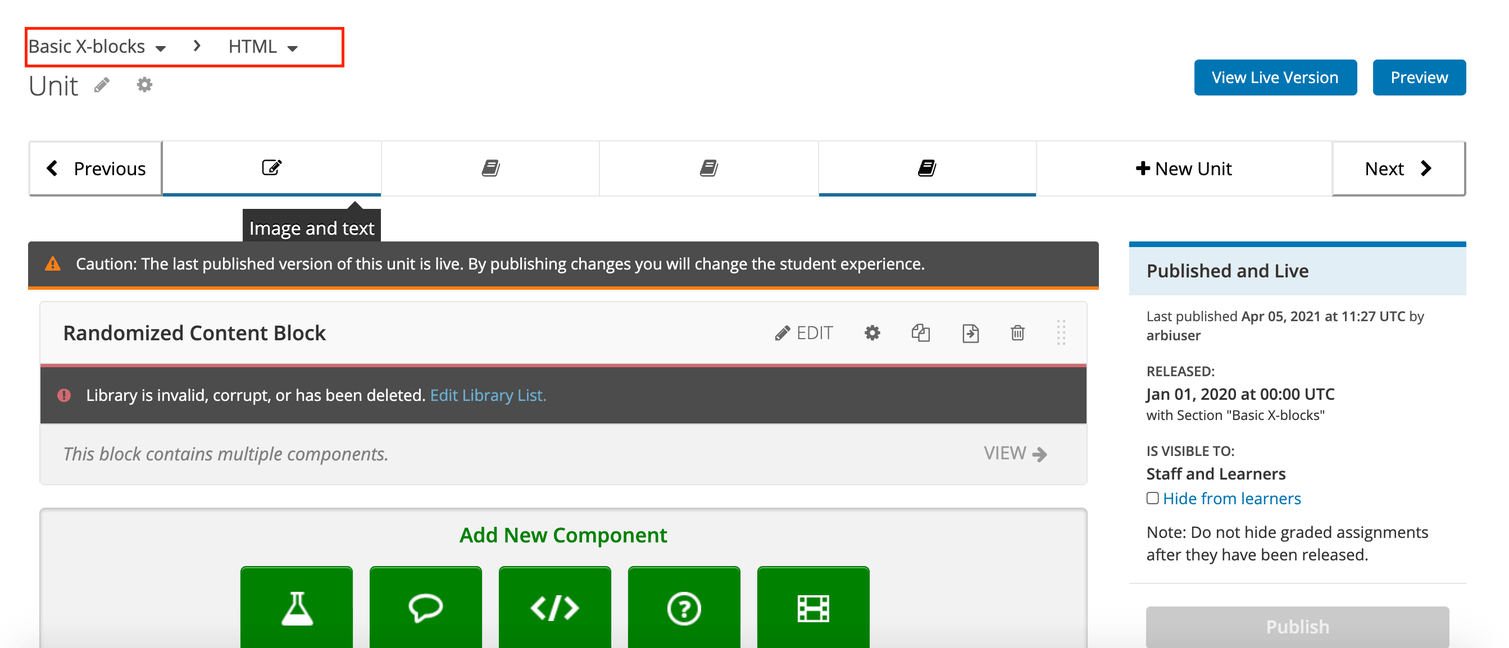This screenshot has width=1509, height=648.
Task: Click the drag handle of Randomized Content Block
Action: click(x=1061, y=333)
